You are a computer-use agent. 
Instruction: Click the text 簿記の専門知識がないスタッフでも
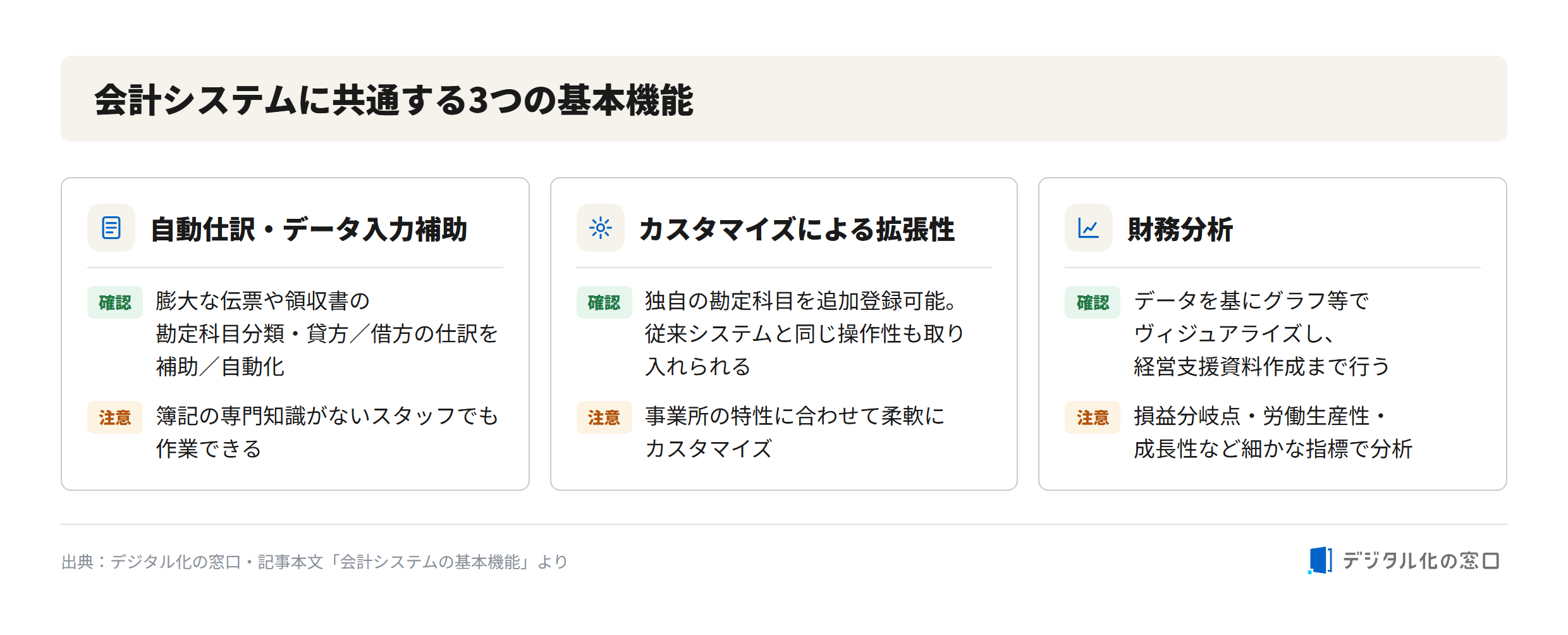click(x=328, y=416)
